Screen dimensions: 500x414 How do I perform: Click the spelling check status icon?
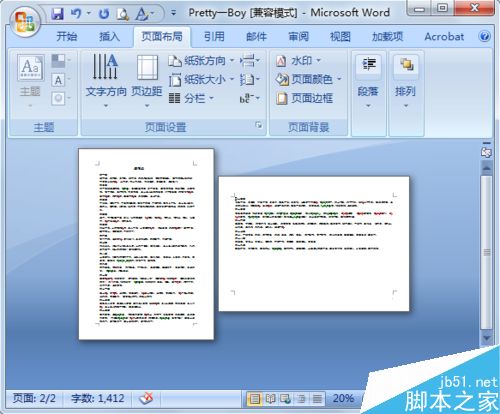146,398
